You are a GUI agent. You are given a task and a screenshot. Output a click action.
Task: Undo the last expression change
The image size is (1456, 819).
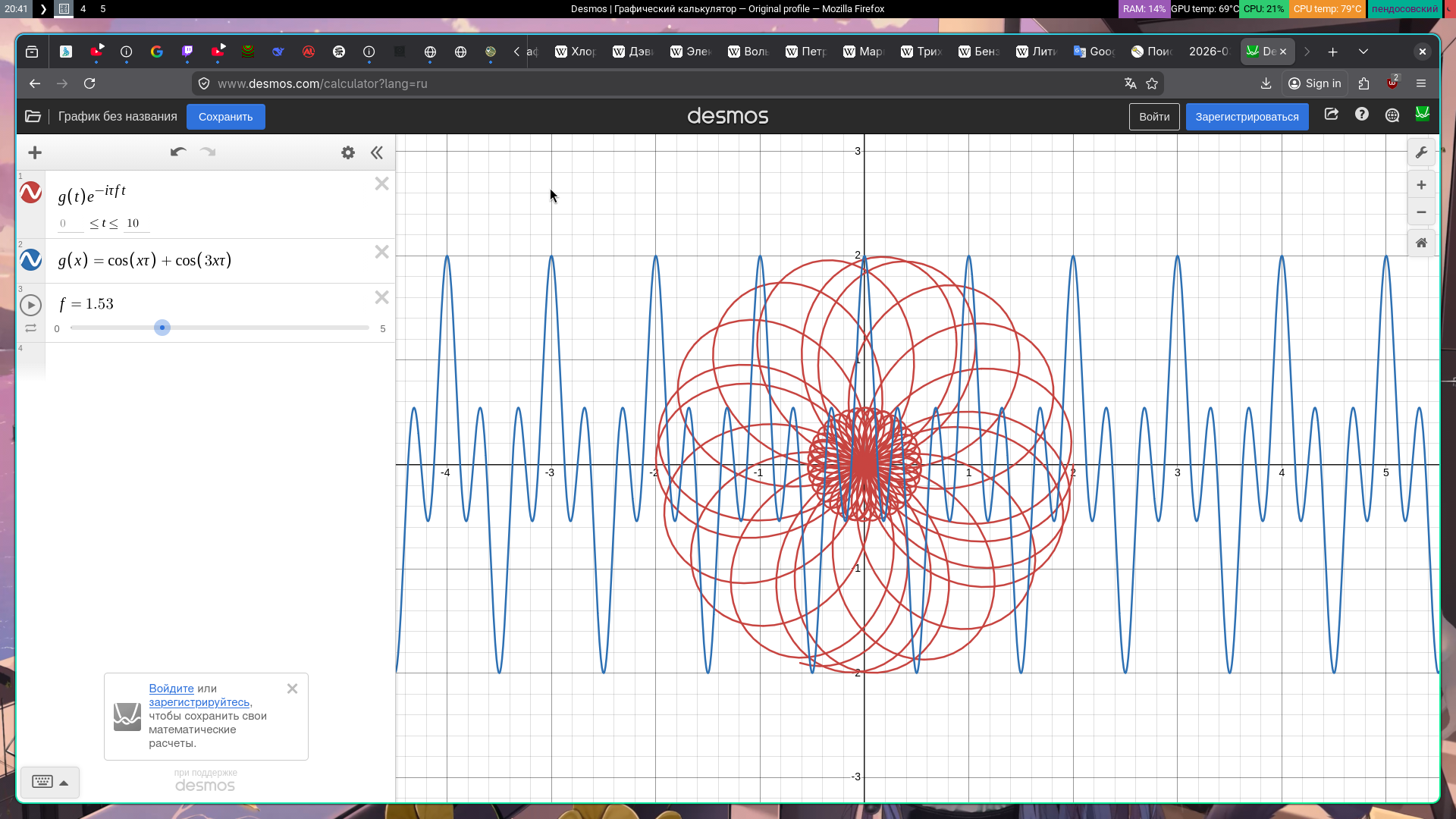tap(178, 152)
